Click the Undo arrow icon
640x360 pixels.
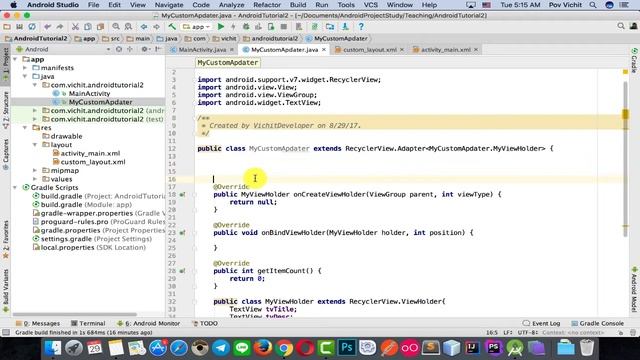tap(47, 27)
